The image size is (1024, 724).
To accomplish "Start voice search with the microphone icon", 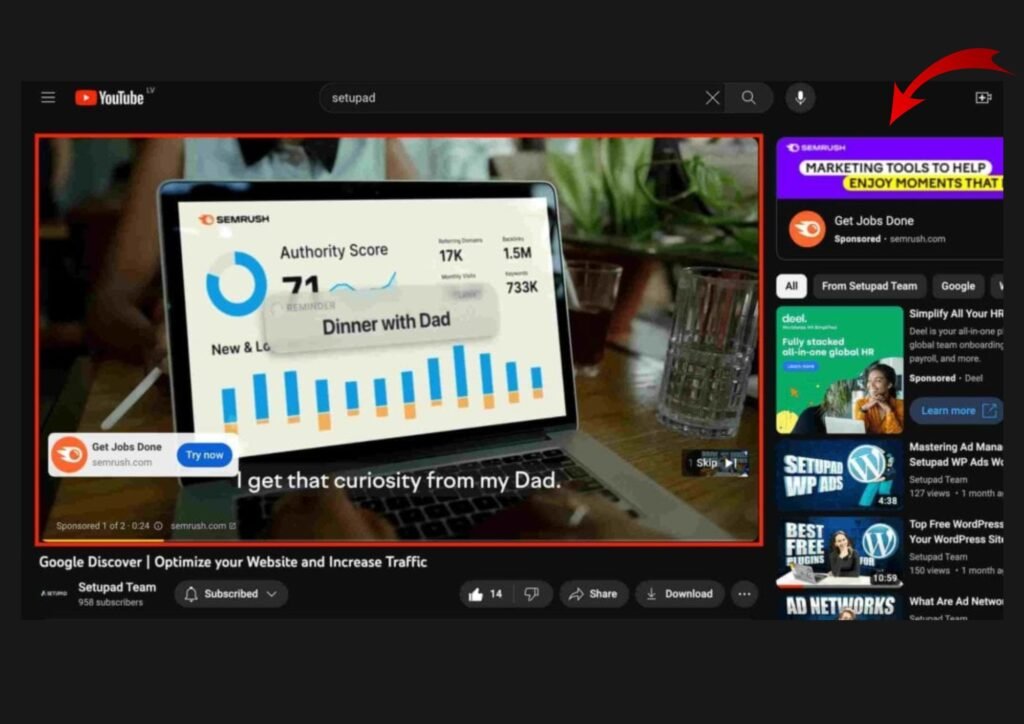I will pyautogui.click(x=799, y=98).
